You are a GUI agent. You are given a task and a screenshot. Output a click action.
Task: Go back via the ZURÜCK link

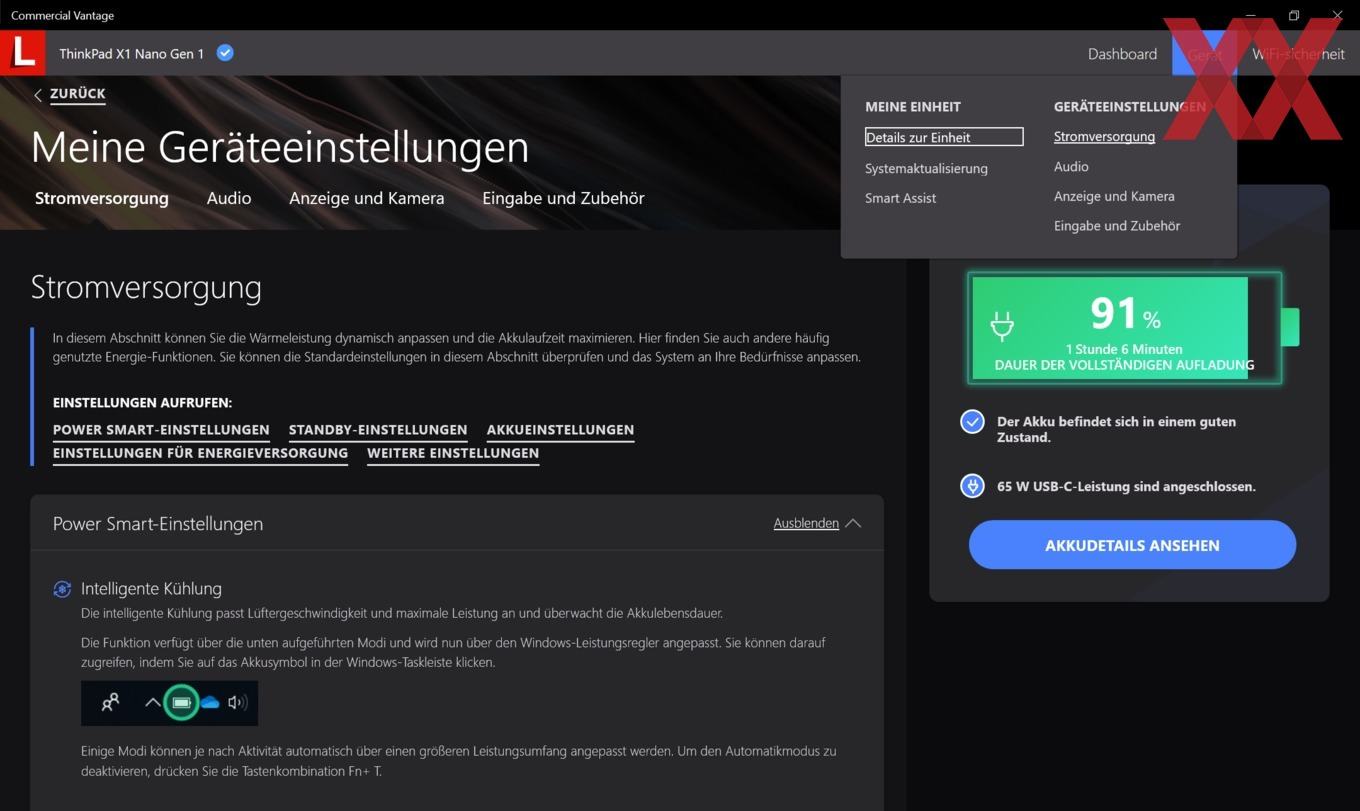[x=78, y=94]
